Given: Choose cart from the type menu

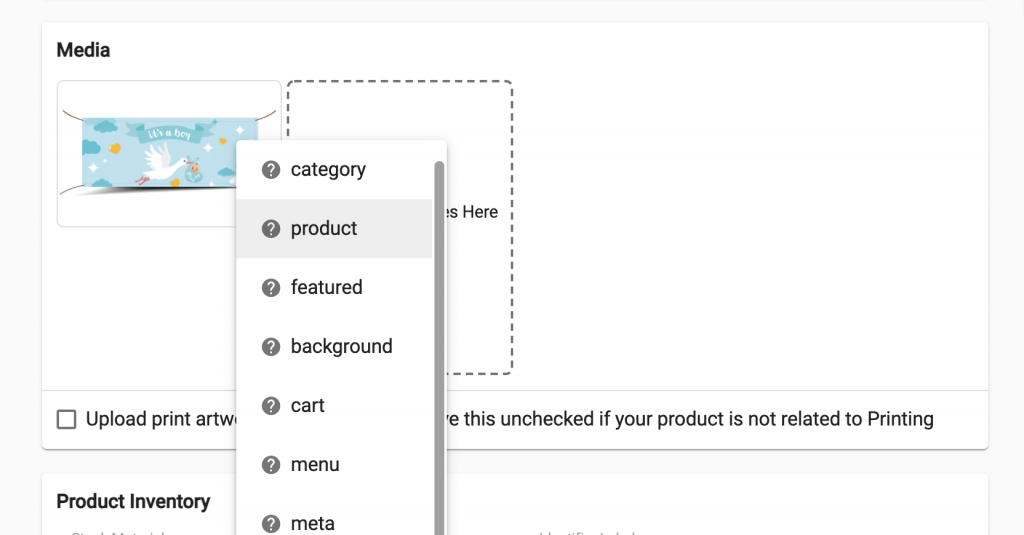Looking at the screenshot, I should pyautogui.click(x=334, y=406).
